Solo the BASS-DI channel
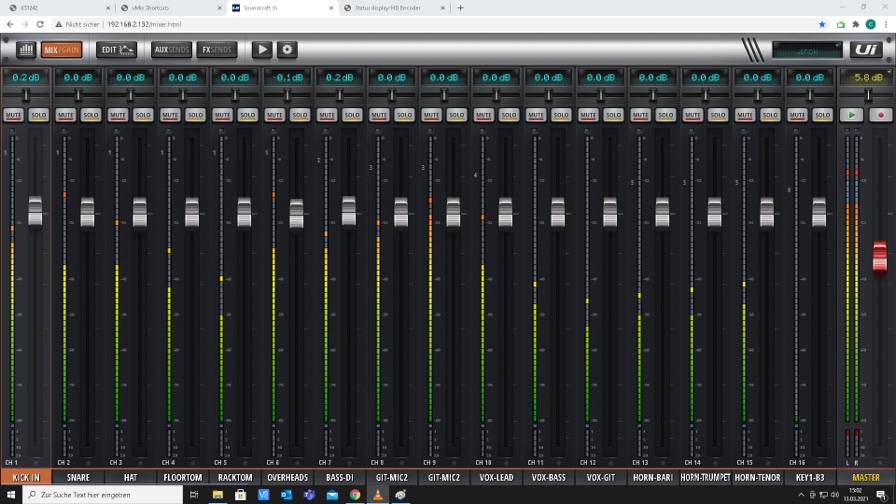Screen dimensions: 896x504 352,115
